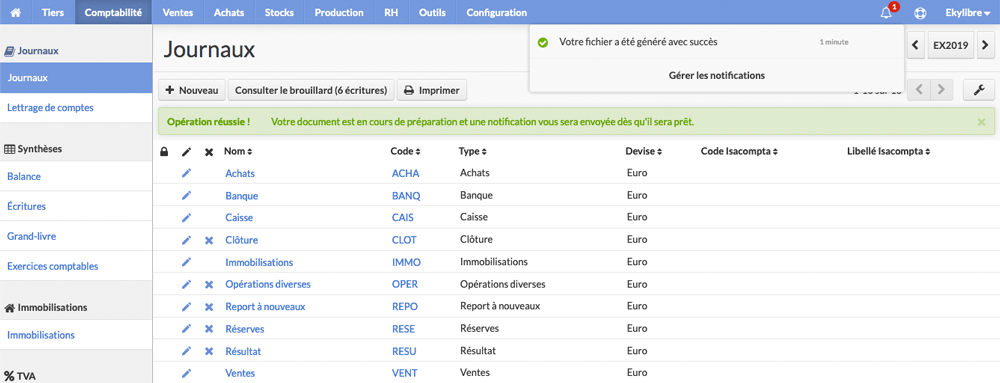1000x383 pixels.
Task: Delete the Clôture journal
Action: pyautogui.click(x=209, y=240)
